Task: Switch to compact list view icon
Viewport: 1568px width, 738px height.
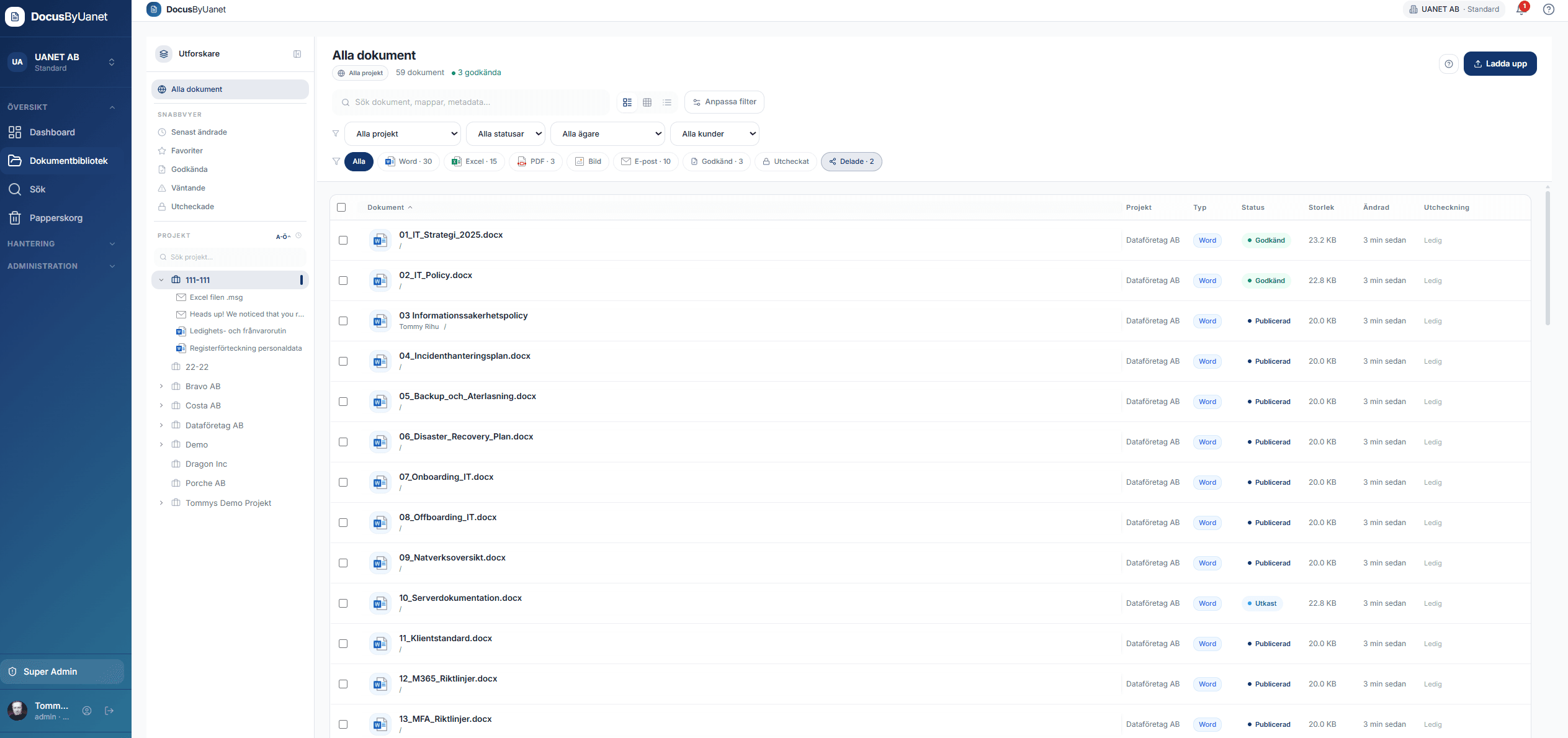Action: pyautogui.click(x=667, y=102)
